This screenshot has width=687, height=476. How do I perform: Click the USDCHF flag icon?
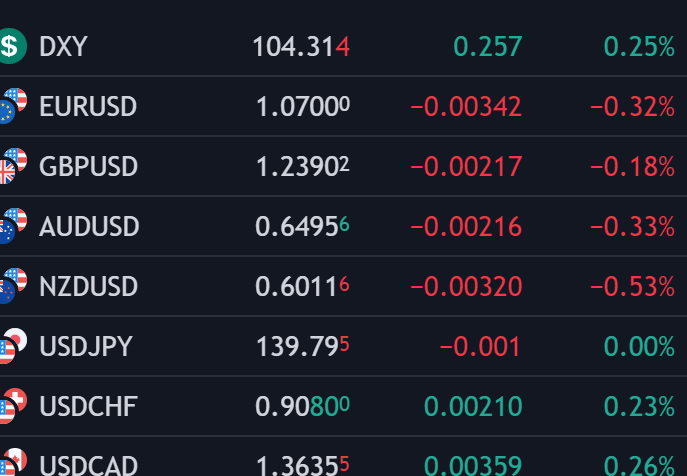point(12,406)
